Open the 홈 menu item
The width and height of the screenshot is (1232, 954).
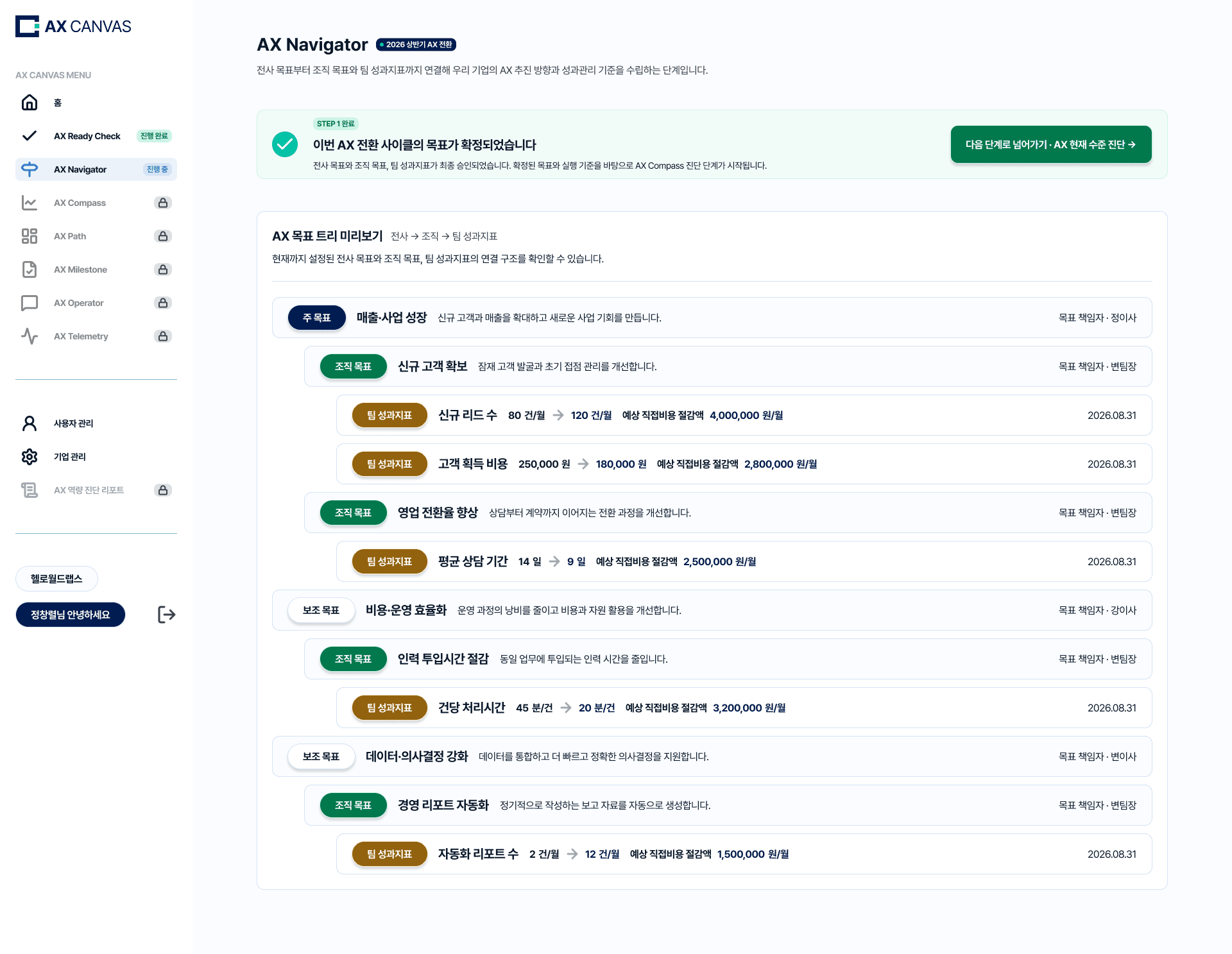[x=96, y=103]
